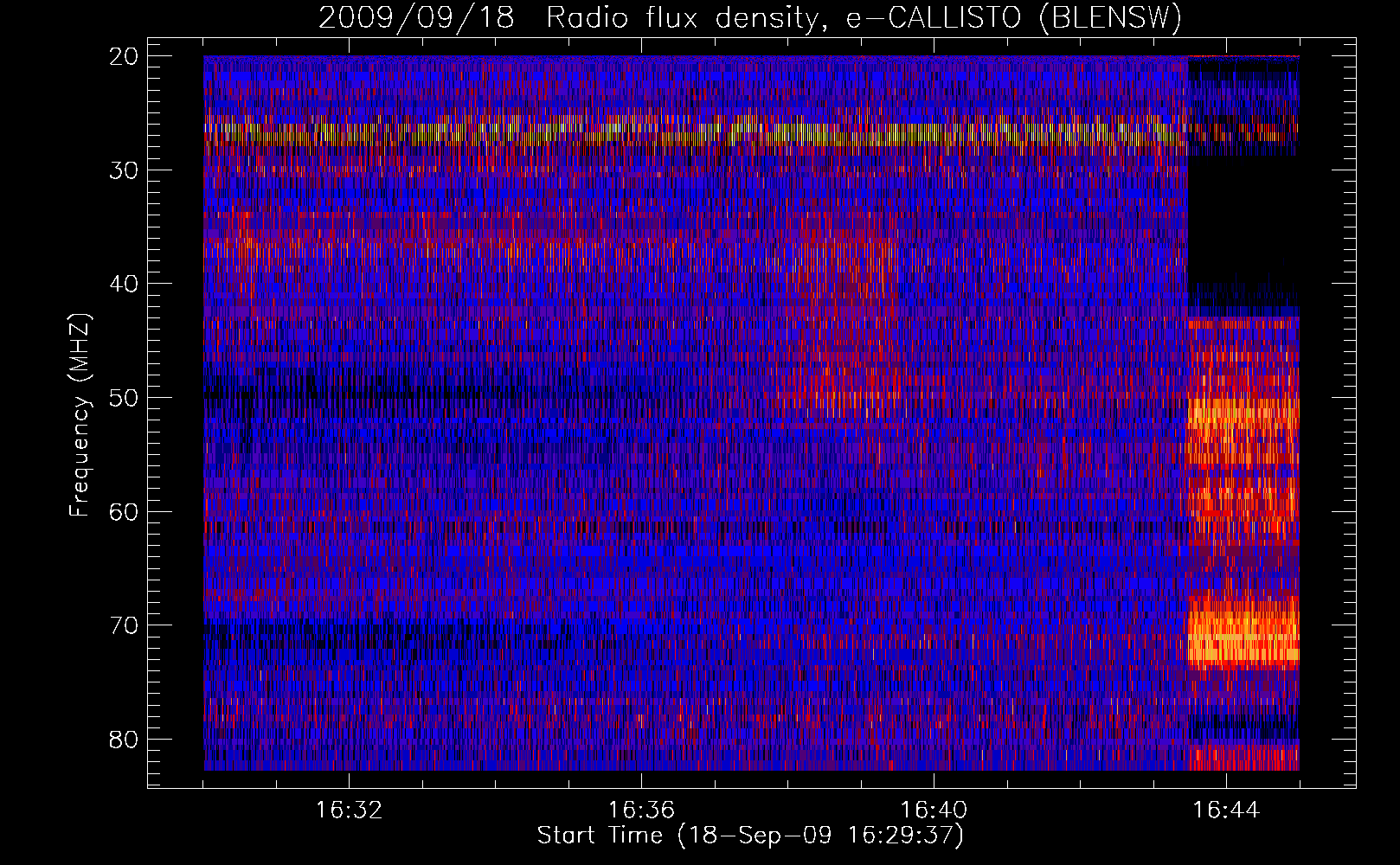Click the plot title "Radio flux density, e-CALLISTO (BLENSW)"
Image resolution: width=1400 pixels, height=865 pixels.
click(864, 18)
